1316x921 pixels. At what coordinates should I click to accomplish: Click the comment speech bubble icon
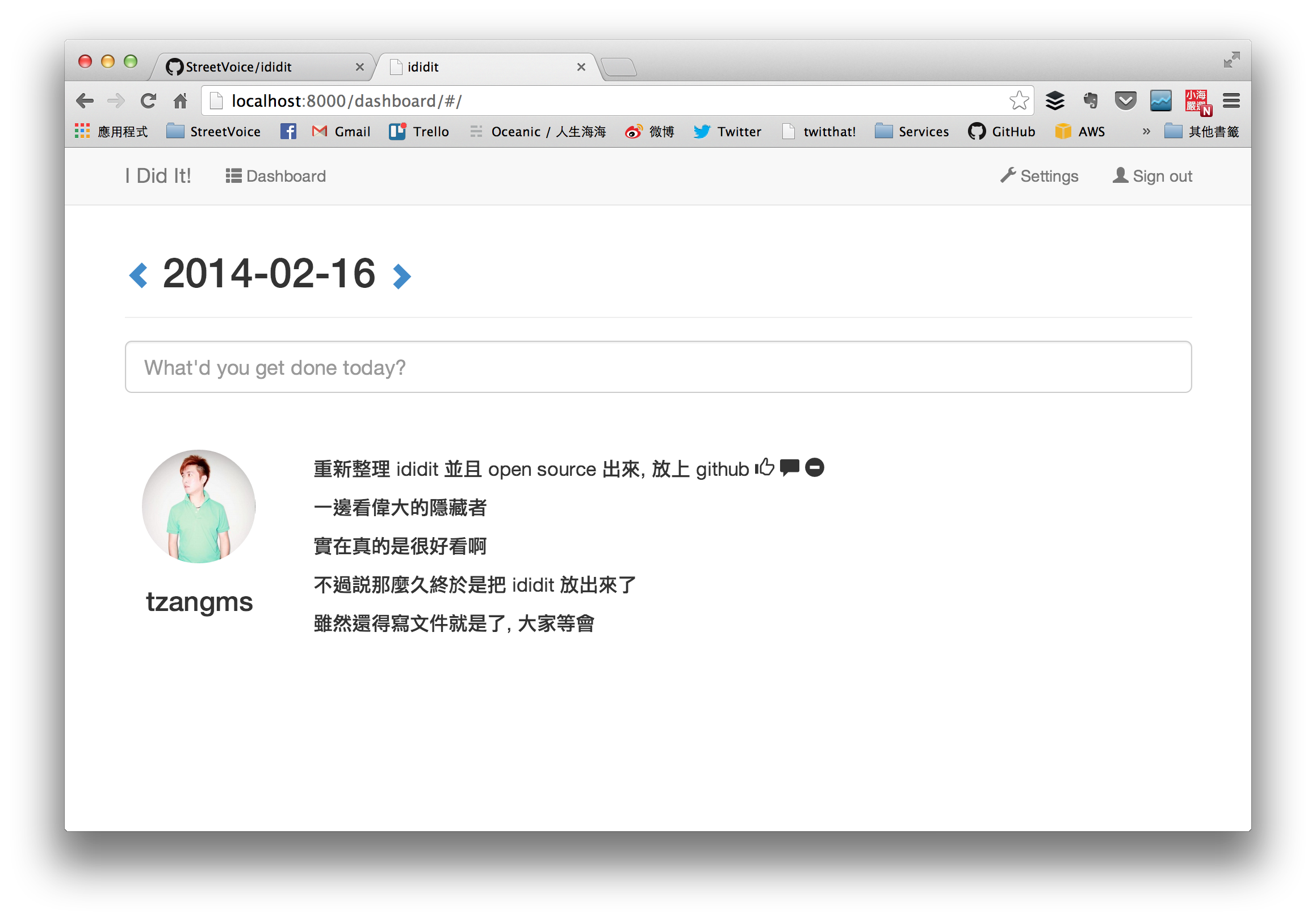(789, 468)
